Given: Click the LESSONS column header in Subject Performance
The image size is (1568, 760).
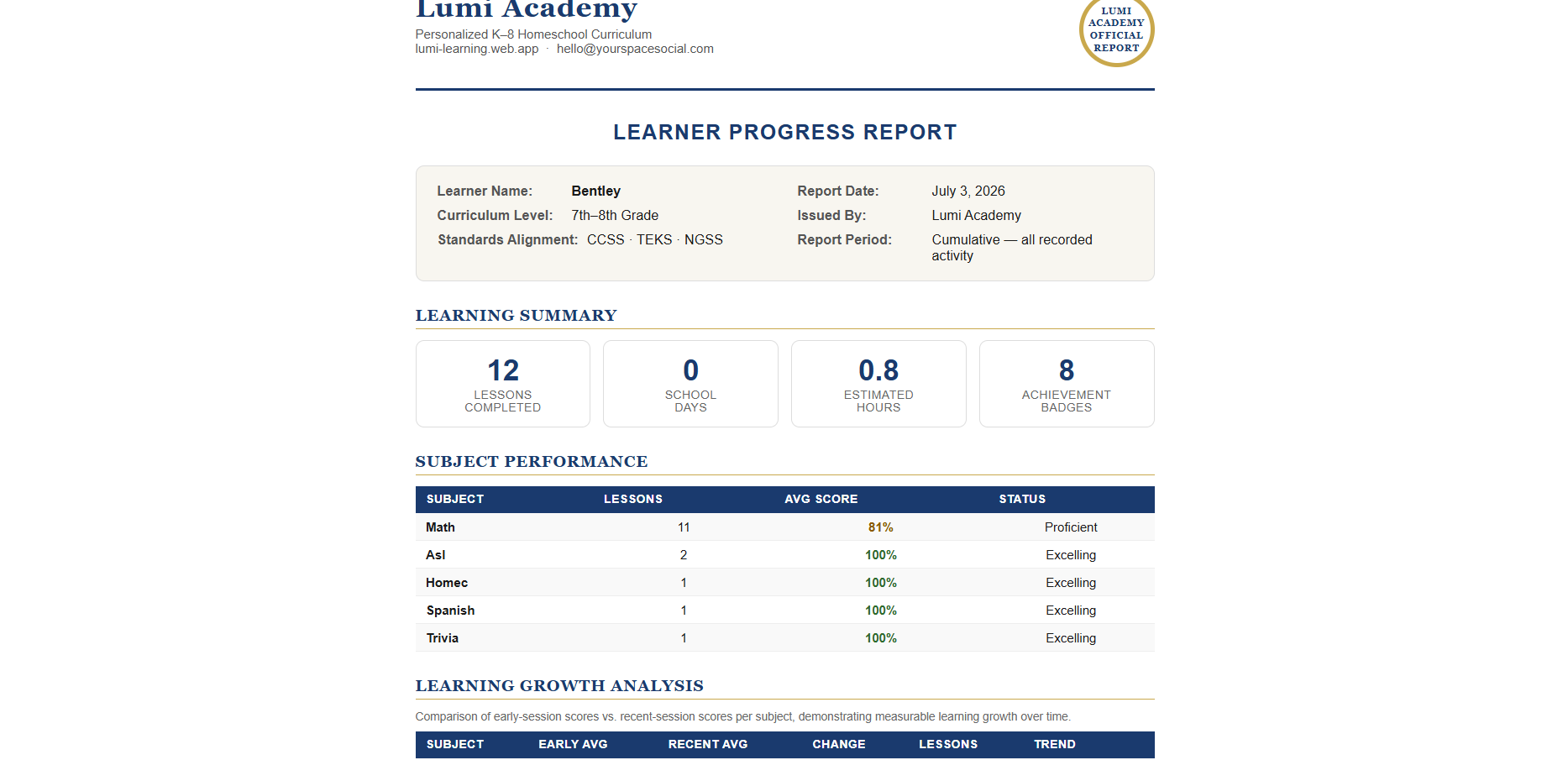Looking at the screenshot, I should point(633,499).
